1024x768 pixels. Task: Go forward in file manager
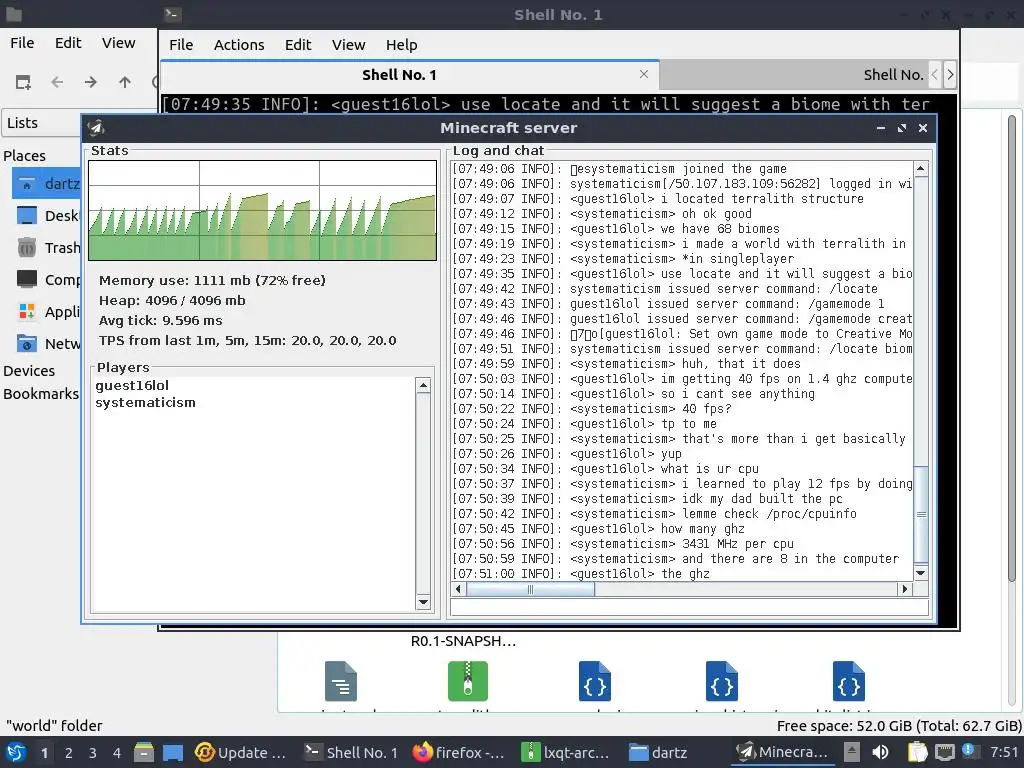coord(91,82)
